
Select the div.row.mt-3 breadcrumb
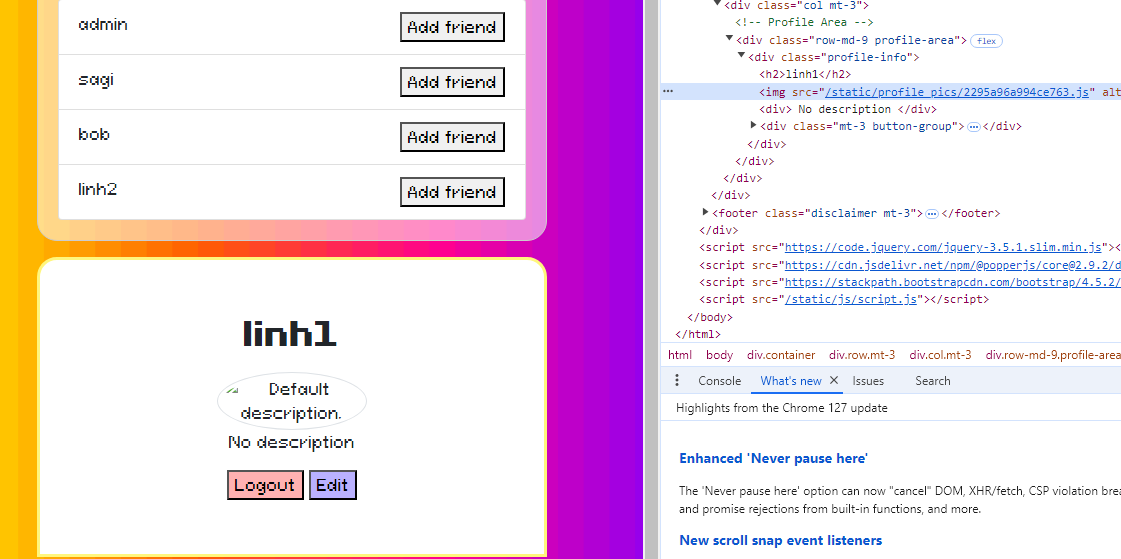pyautogui.click(x=862, y=355)
